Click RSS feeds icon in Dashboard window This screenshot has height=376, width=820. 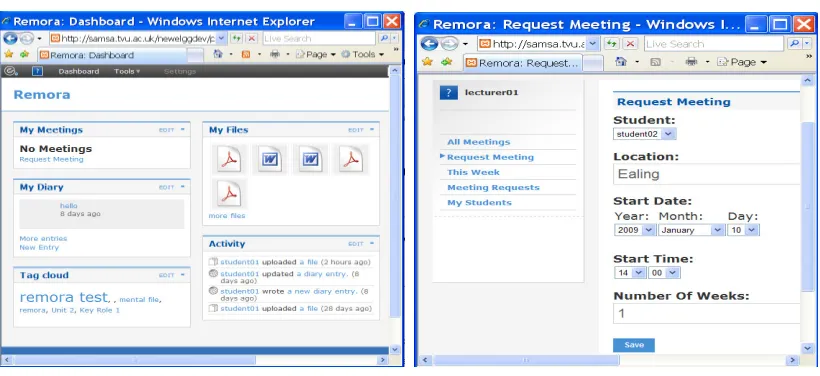(246, 54)
